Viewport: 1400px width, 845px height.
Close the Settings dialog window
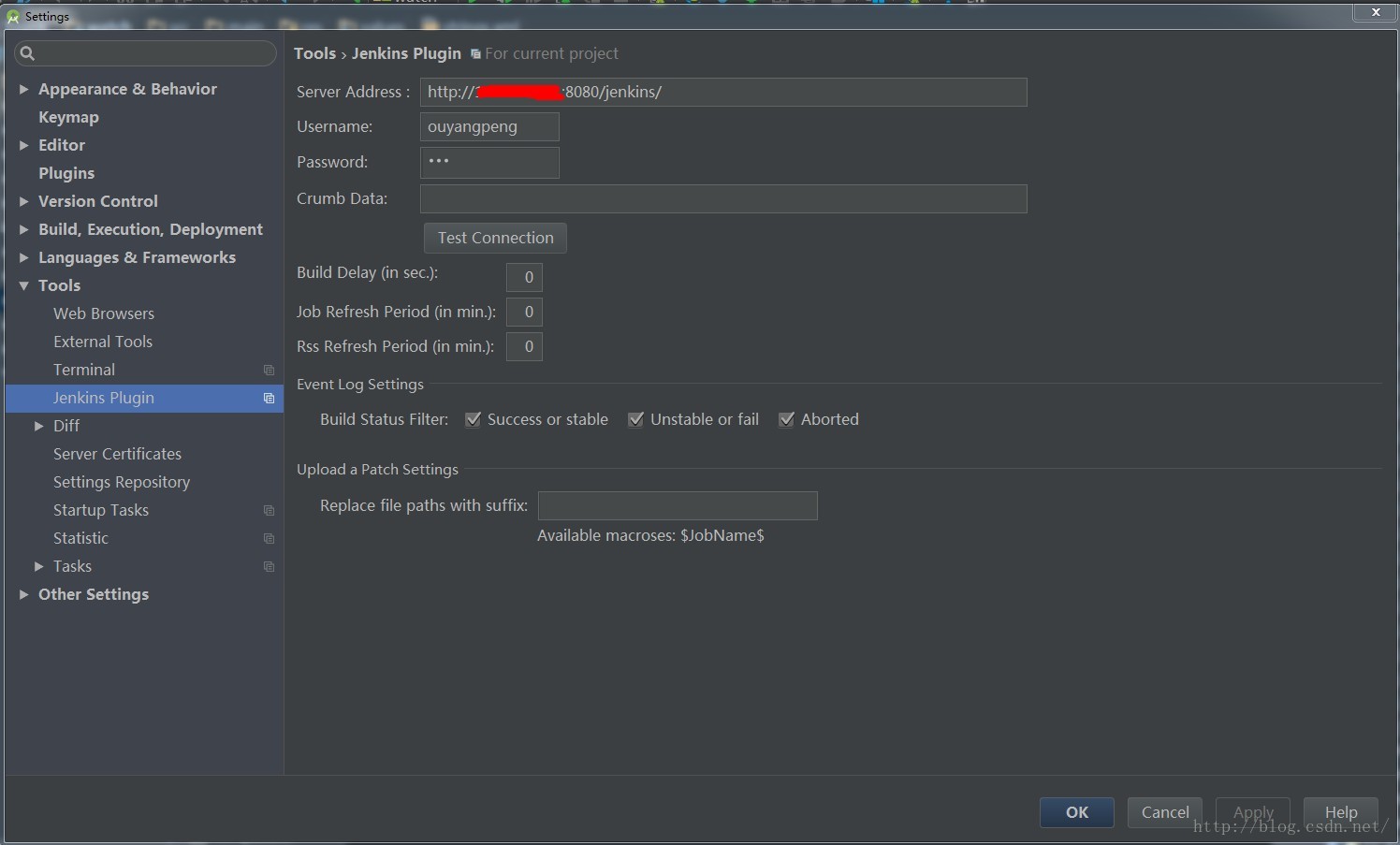point(1376,12)
